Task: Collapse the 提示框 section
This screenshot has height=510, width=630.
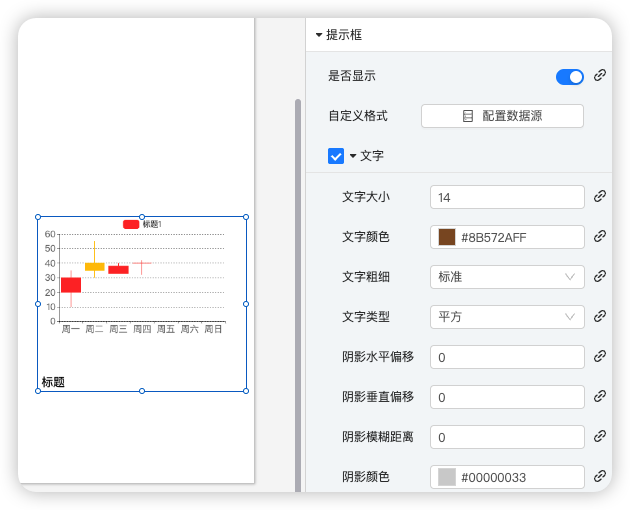Action: (319, 35)
